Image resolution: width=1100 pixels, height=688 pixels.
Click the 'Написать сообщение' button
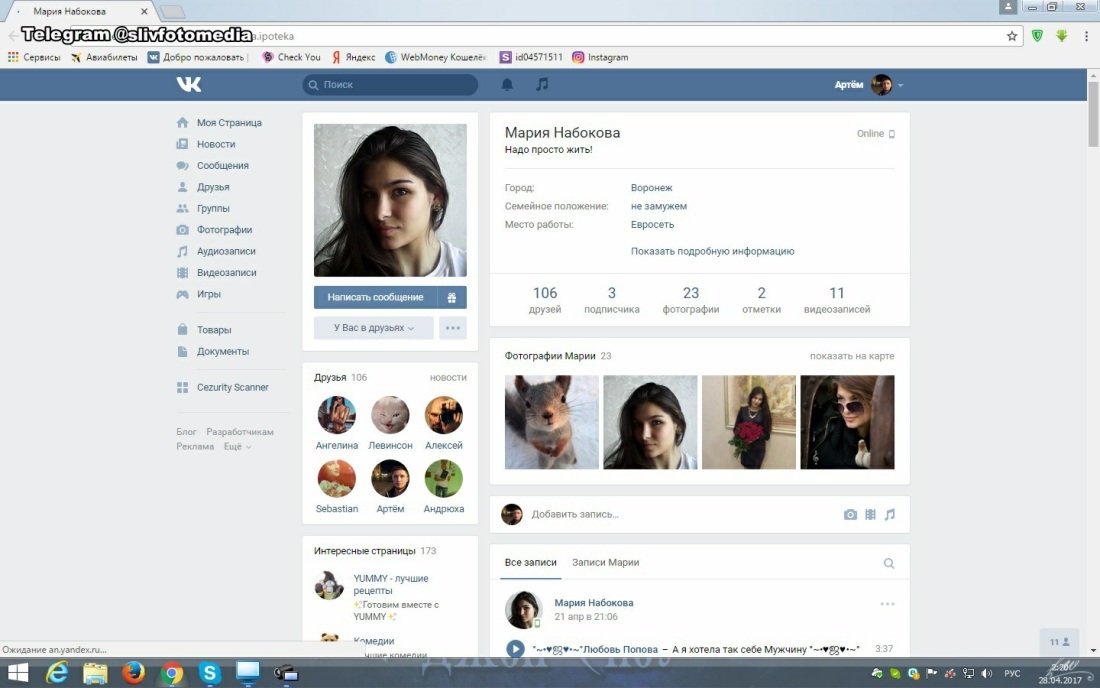(x=375, y=297)
